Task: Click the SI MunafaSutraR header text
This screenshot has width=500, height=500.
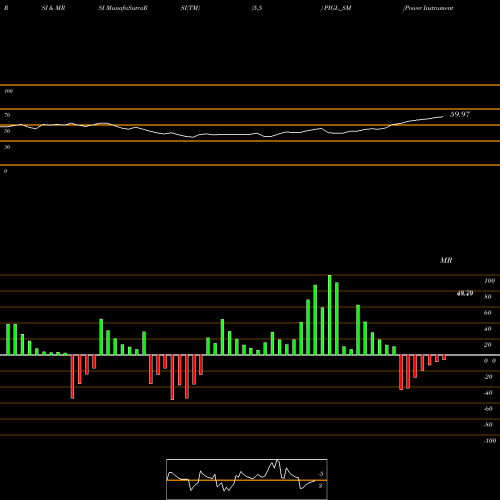Action: [x=123, y=8]
